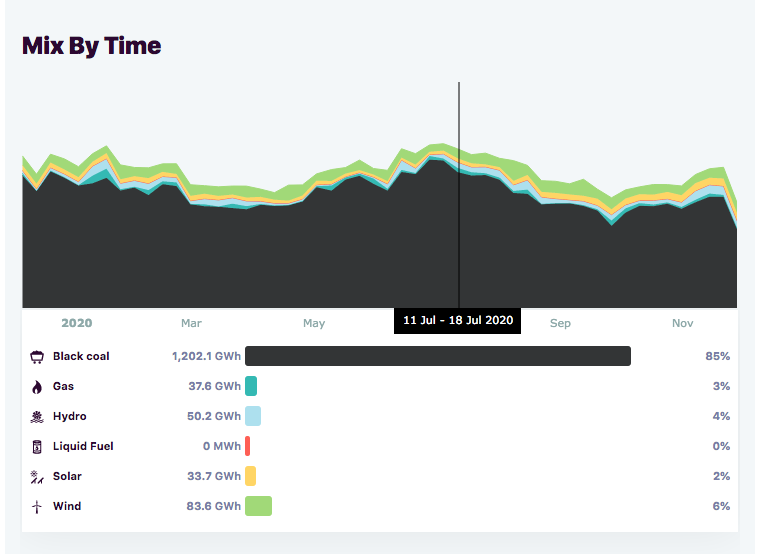Click the 11 Jul - 18 Jul 2020 tooltip
The width and height of the screenshot is (766, 554).
tap(458, 321)
